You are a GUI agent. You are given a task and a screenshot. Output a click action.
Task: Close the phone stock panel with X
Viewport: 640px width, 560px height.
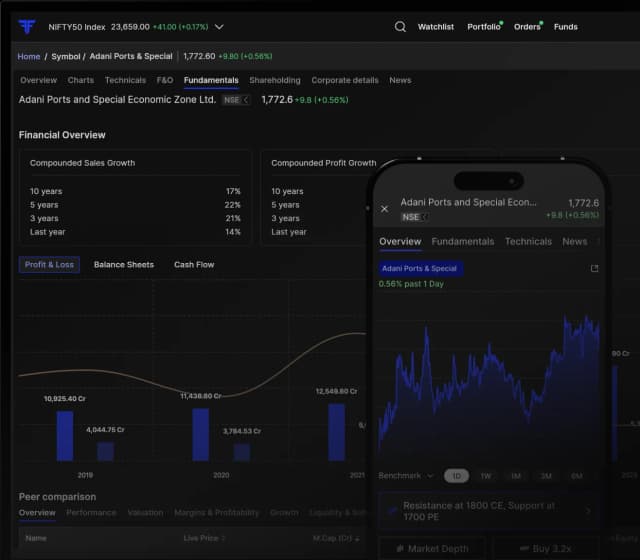click(384, 209)
